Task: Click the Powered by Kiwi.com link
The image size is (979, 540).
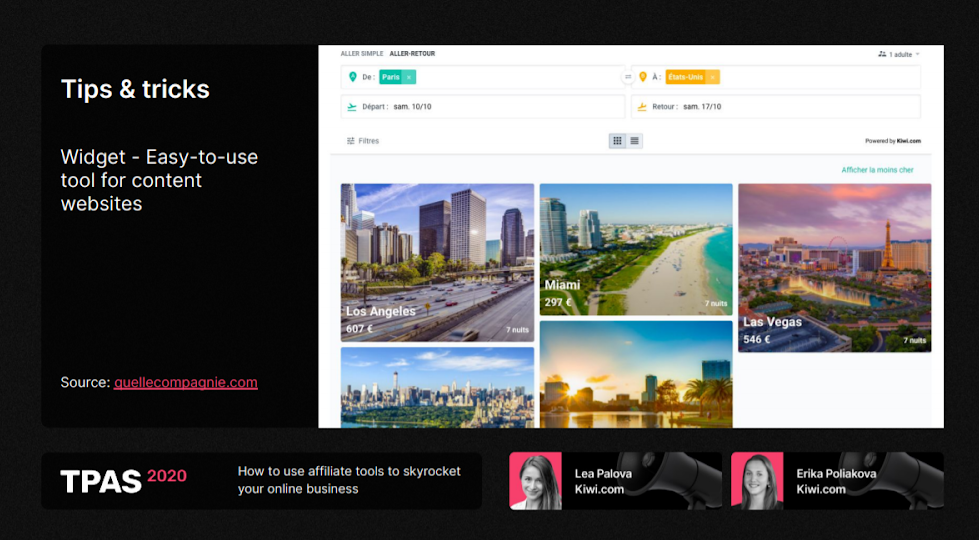Action: 892,141
